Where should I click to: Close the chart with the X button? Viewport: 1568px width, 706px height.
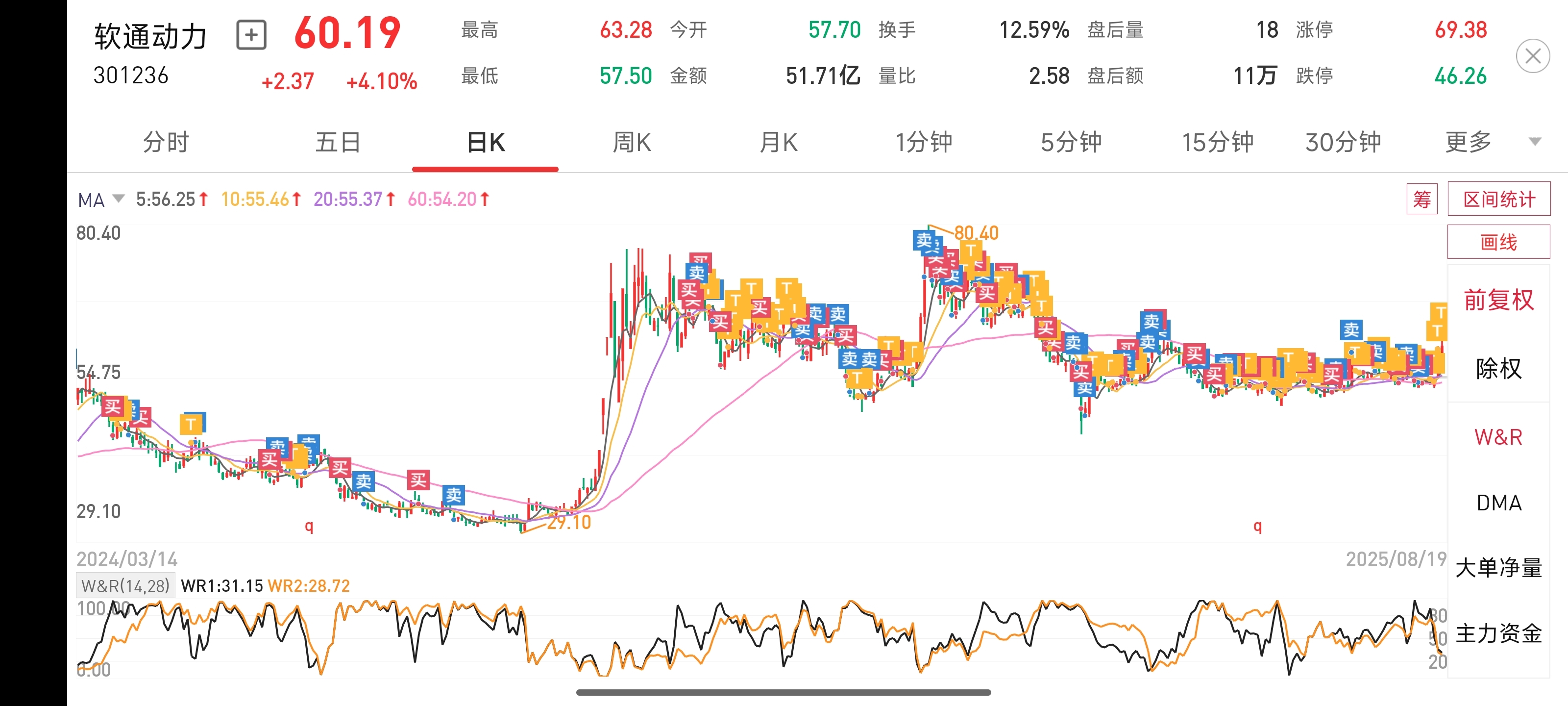tap(1533, 56)
